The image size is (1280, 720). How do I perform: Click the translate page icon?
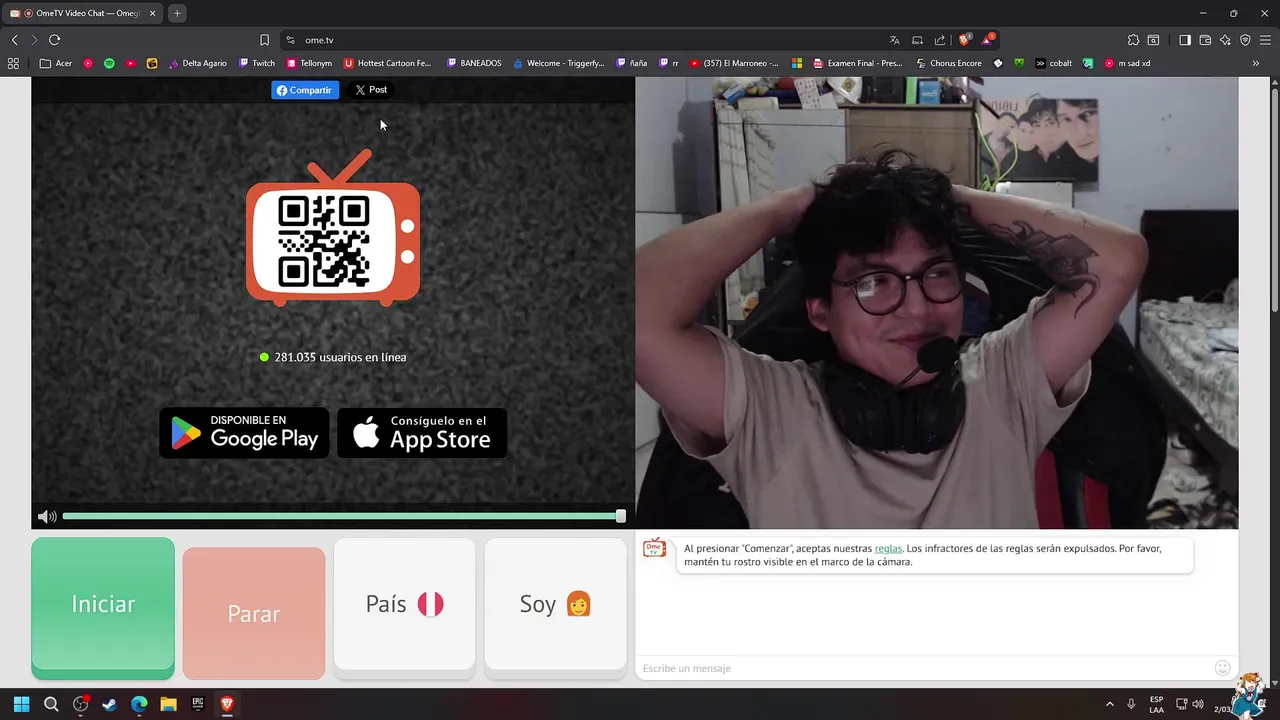pos(894,40)
